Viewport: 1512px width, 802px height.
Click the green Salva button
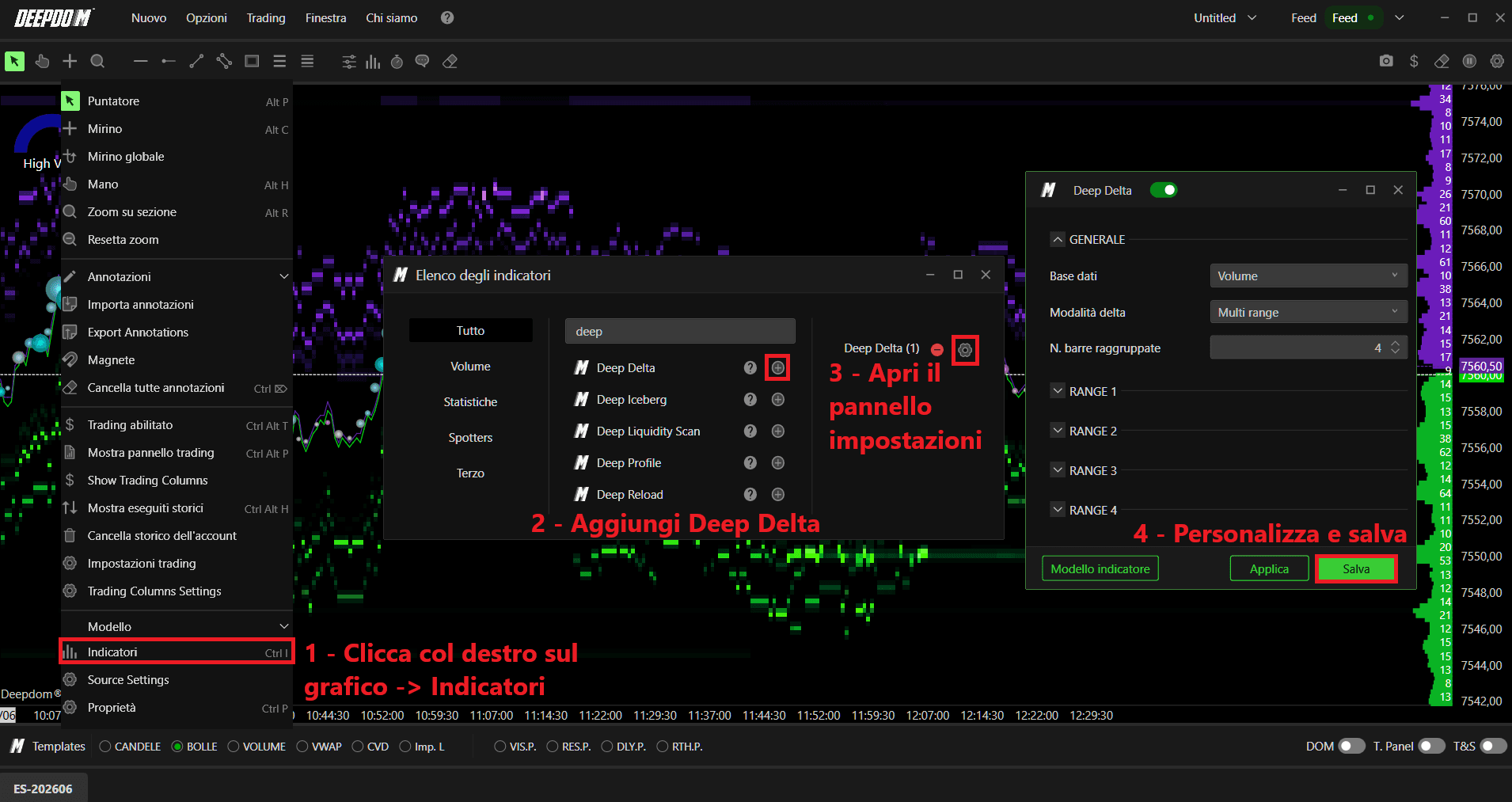[1356, 568]
